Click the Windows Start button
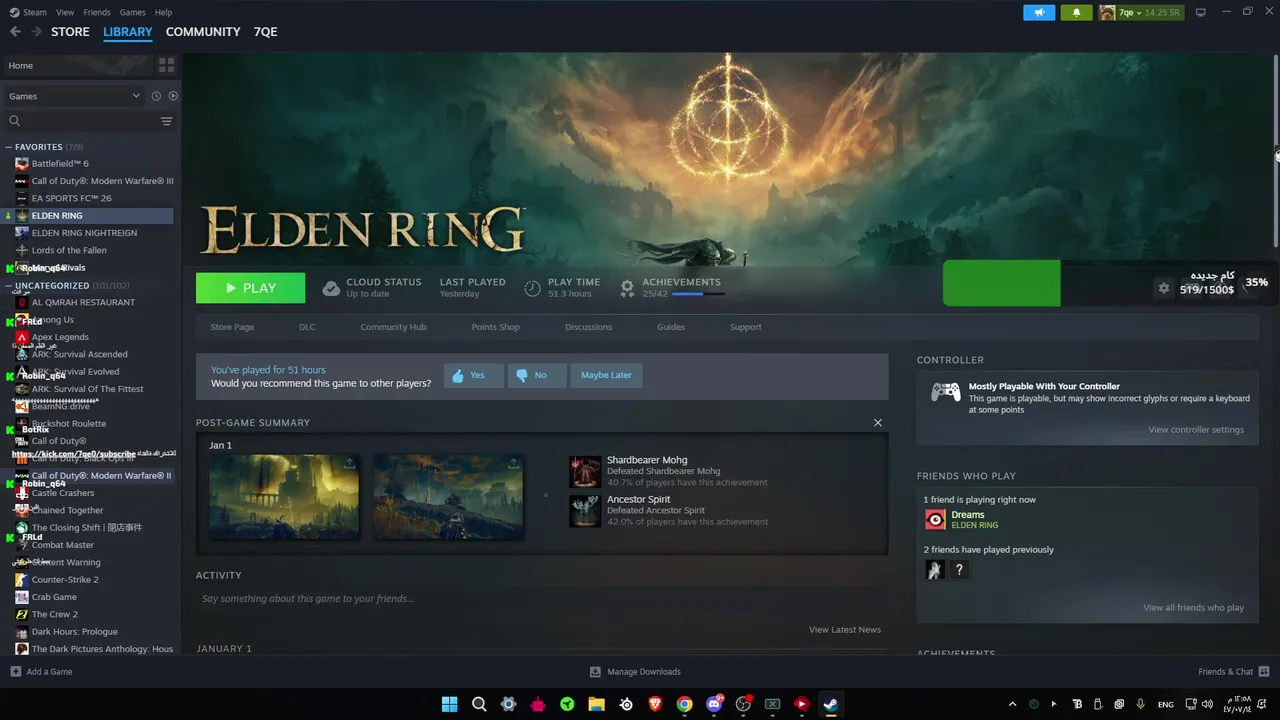This screenshot has height=720, width=1280. pyautogui.click(x=449, y=704)
